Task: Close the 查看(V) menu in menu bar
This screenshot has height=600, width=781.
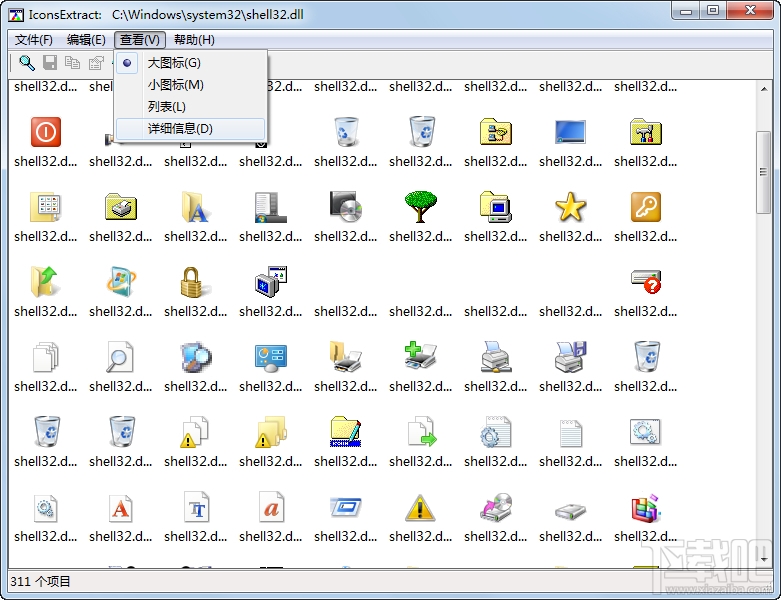Action: (140, 40)
